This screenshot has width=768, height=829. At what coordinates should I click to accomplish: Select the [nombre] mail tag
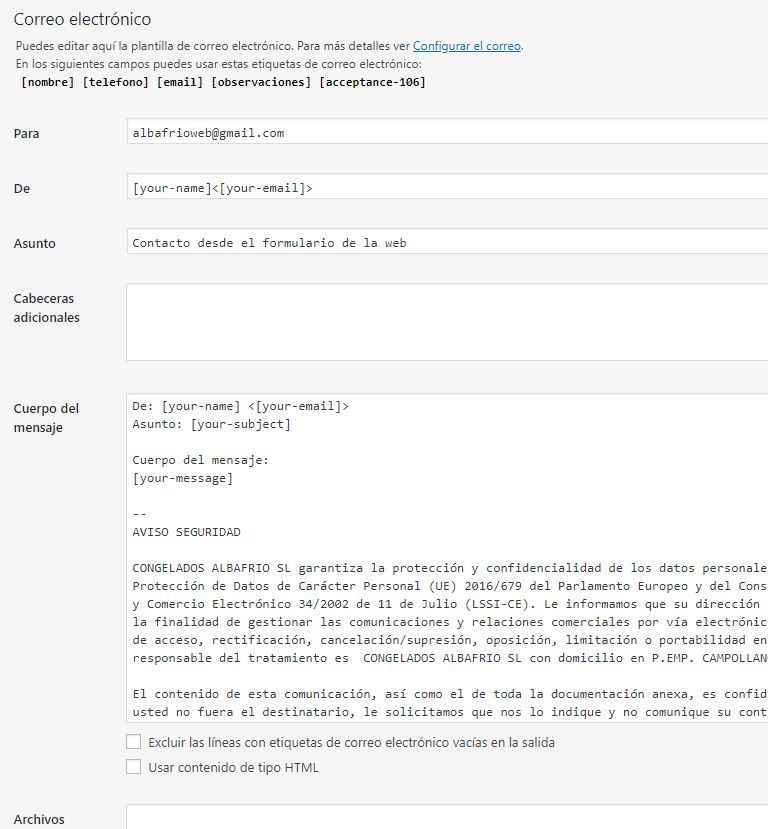coord(48,82)
